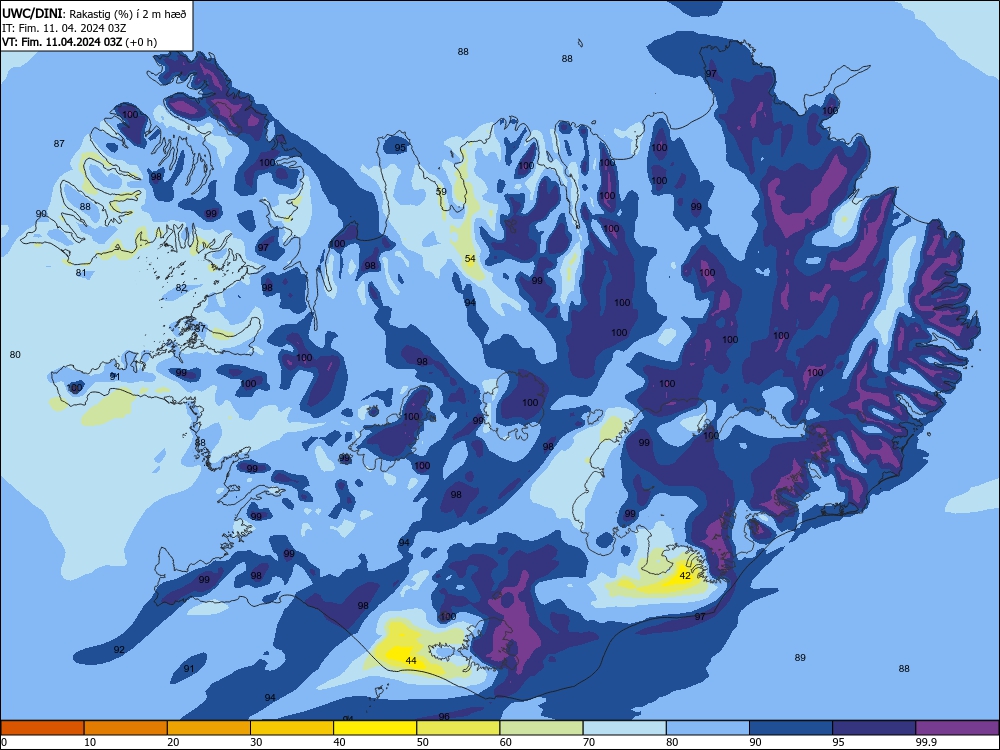Select the orange 10–20 legend color block
Screen dimensions: 1000x750
tap(126, 728)
